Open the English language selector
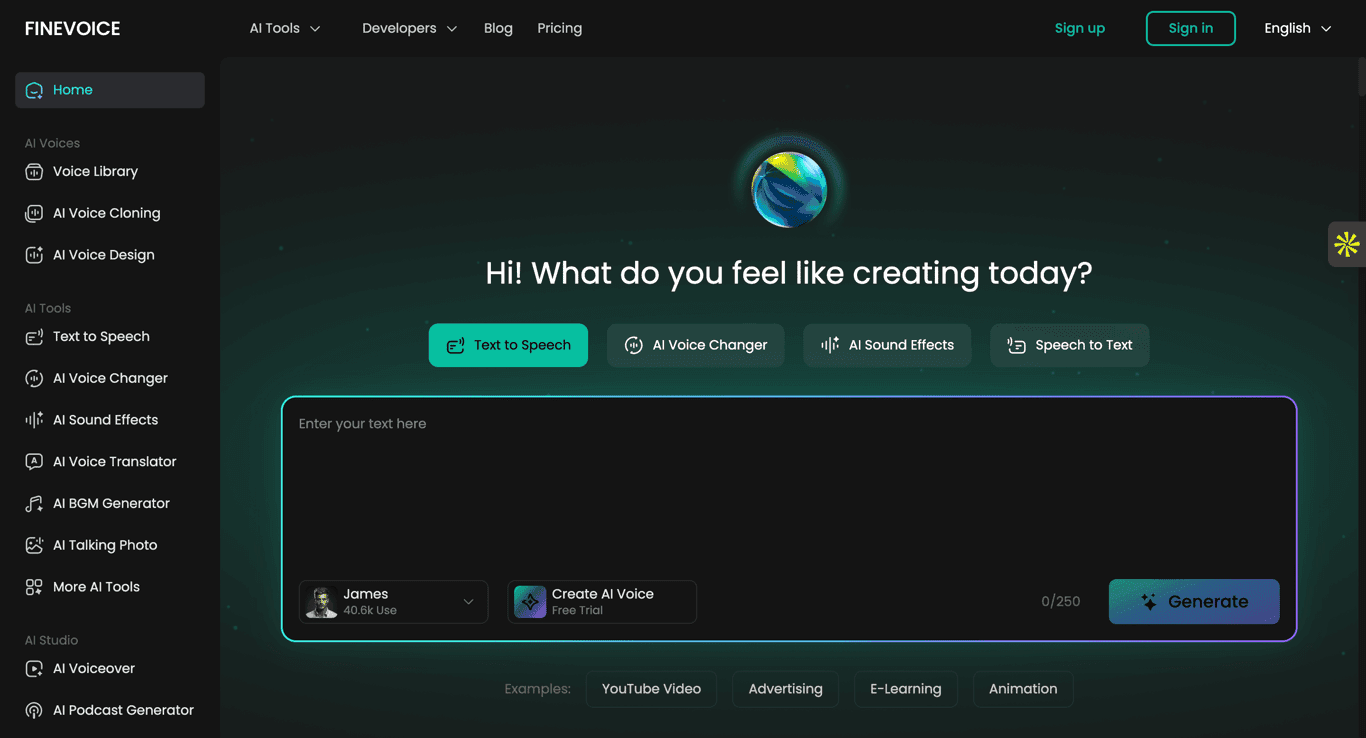The image size is (1366, 738). (x=1297, y=28)
